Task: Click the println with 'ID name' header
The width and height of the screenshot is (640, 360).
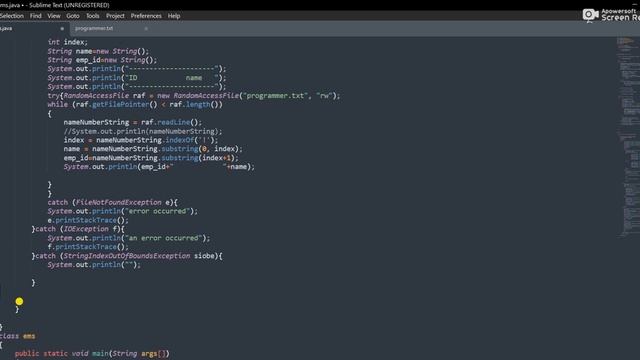Action: (x=137, y=78)
